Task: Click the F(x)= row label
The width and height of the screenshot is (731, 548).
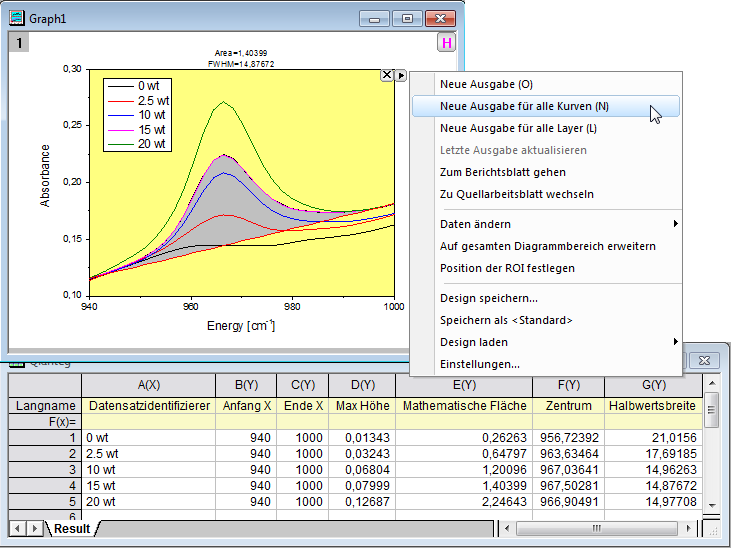Action: coord(45,422)
